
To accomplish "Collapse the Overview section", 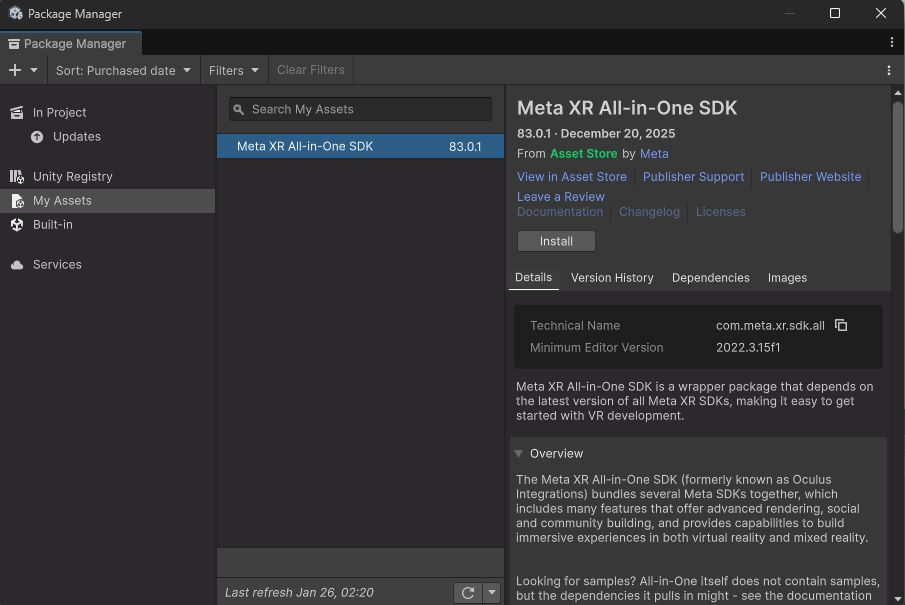I will click(x=521, y=453).
